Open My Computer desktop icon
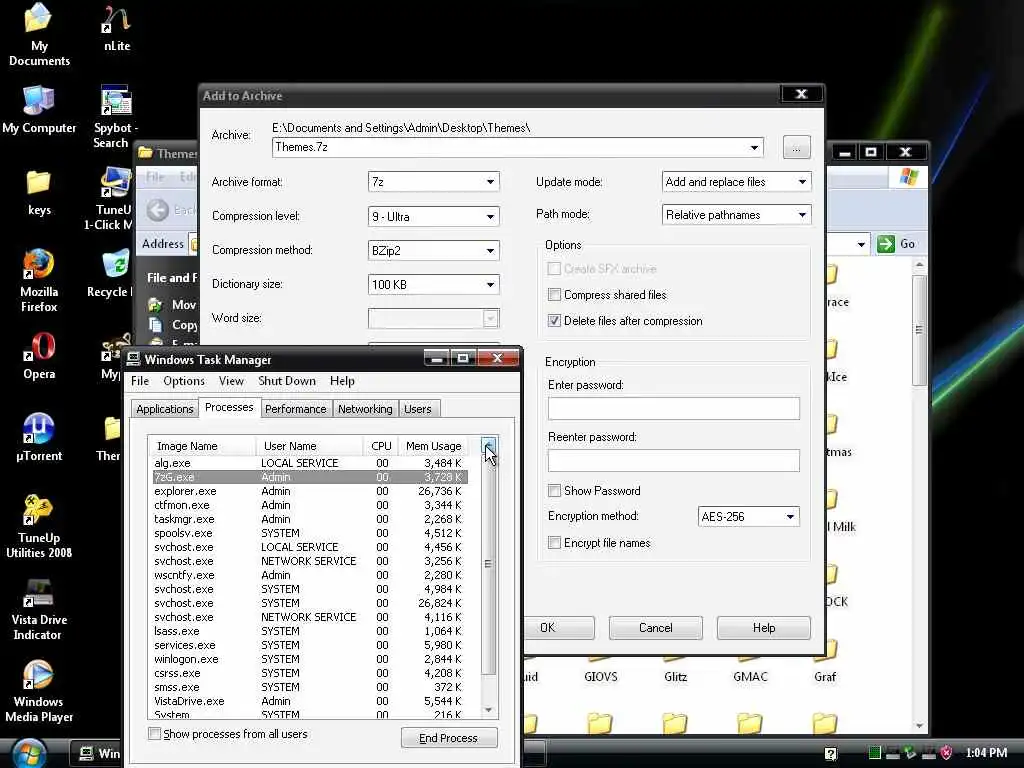The width and height of the screenshot is (1024, 768). [39, 110]
